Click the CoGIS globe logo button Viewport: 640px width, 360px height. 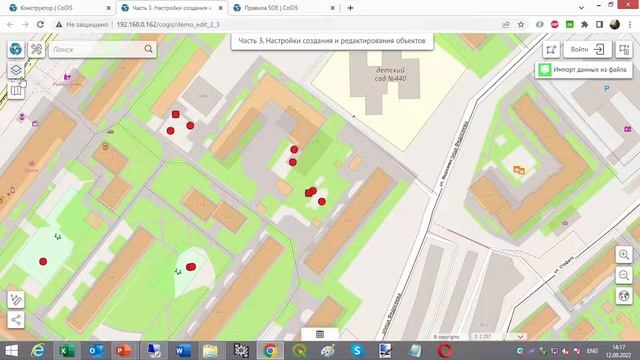click(x=16, y=49)
